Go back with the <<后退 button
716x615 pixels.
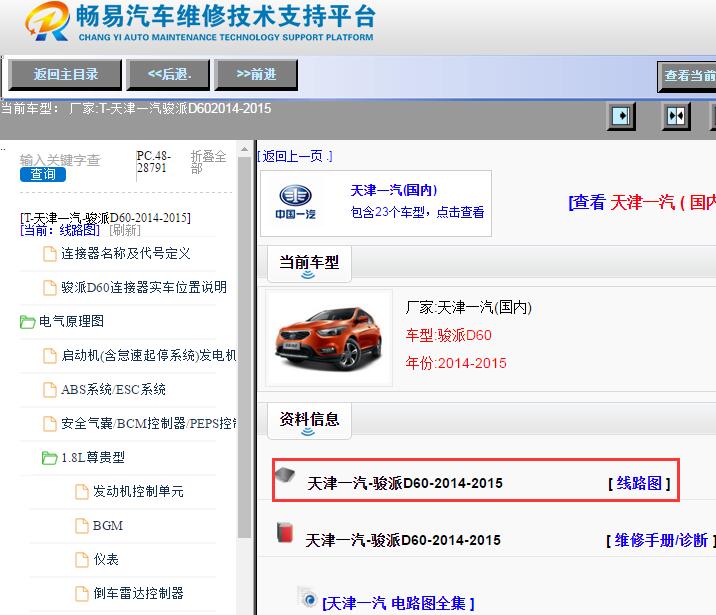coord(168,74)
